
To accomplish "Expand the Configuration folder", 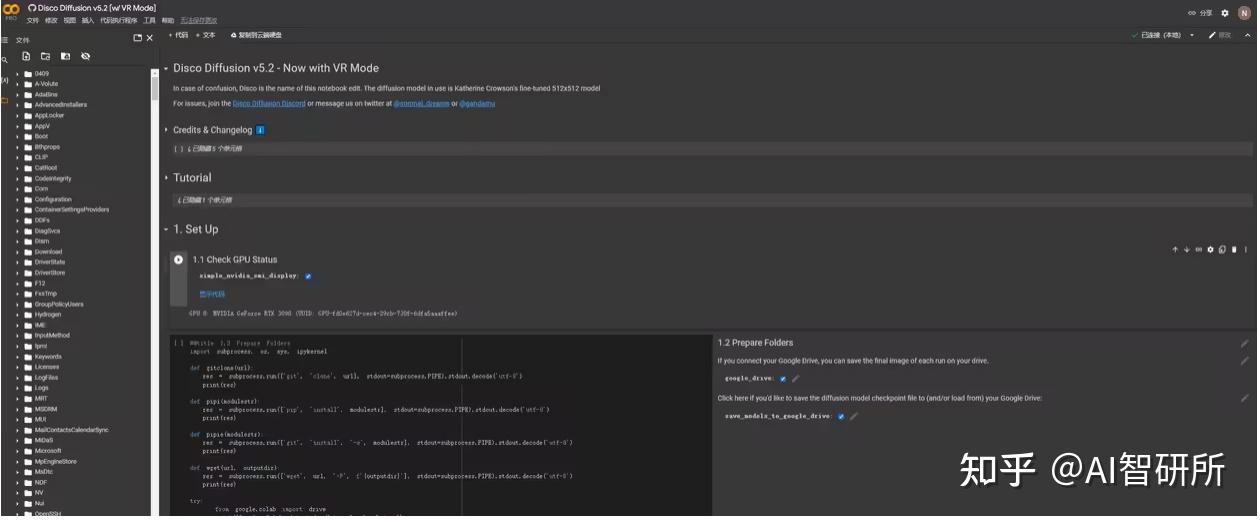I will click(17, 199).
